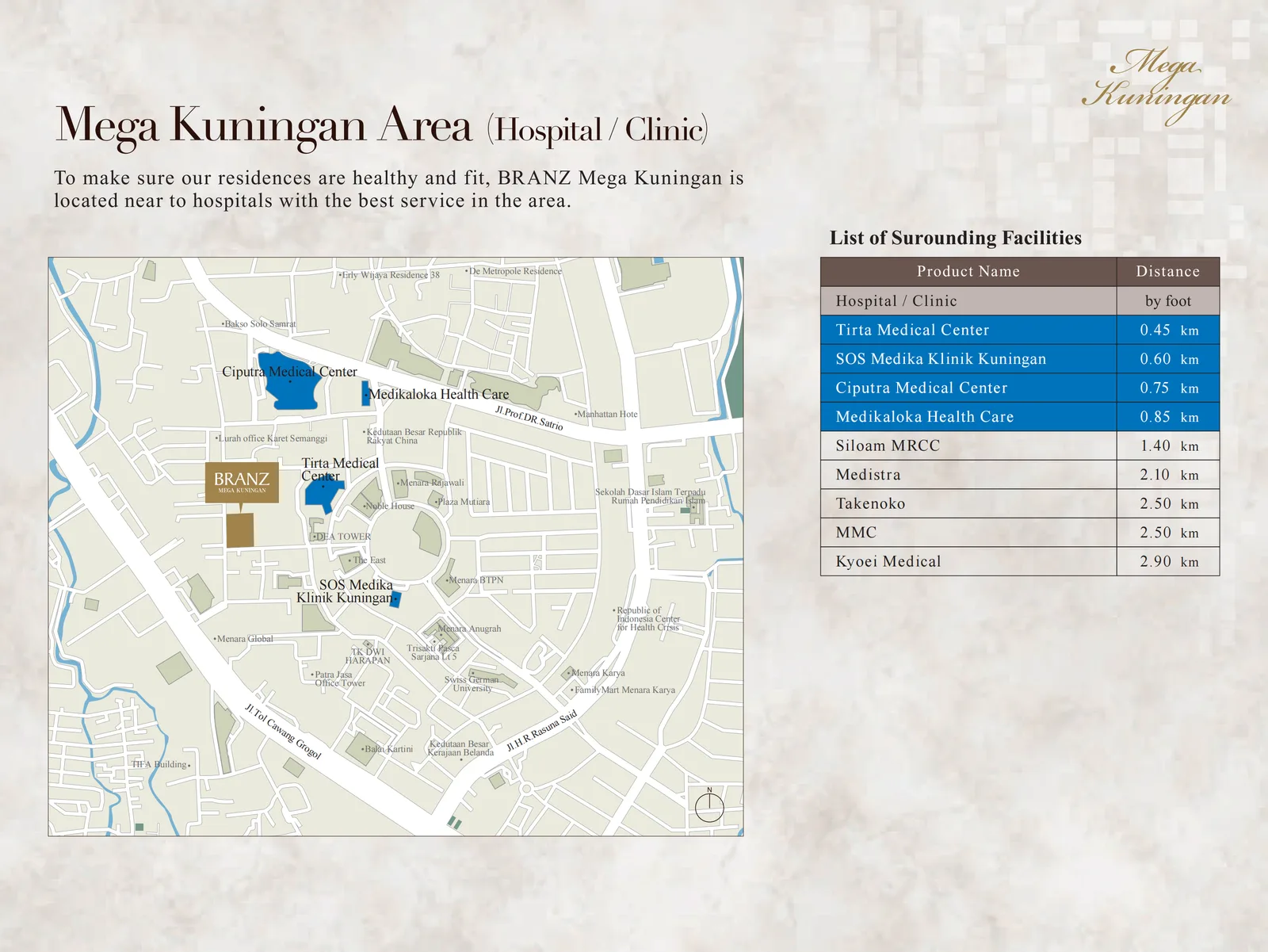Click the DEA TOWER map label
1268x952 pixels.
click(x=342, y=537)
